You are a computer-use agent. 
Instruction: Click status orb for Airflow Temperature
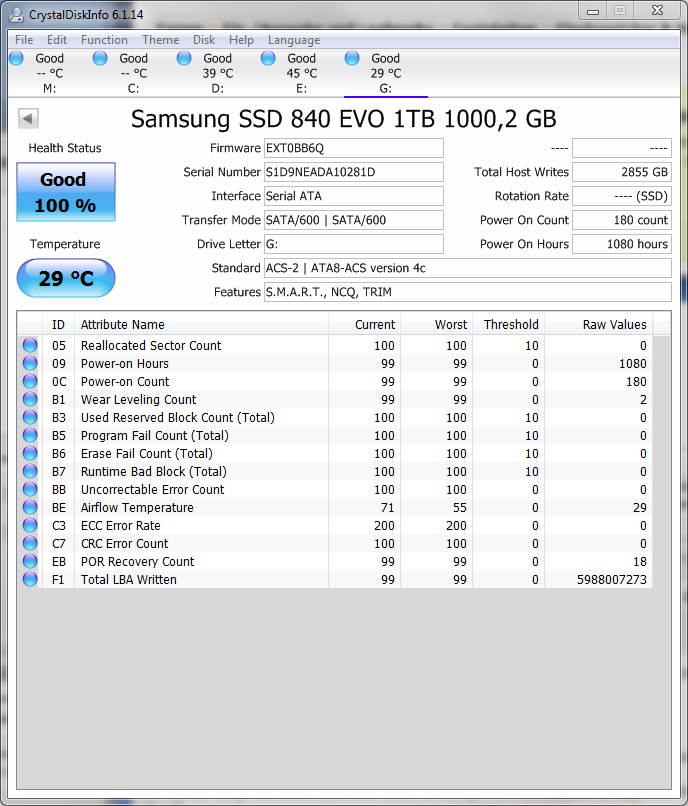(30, 507)
